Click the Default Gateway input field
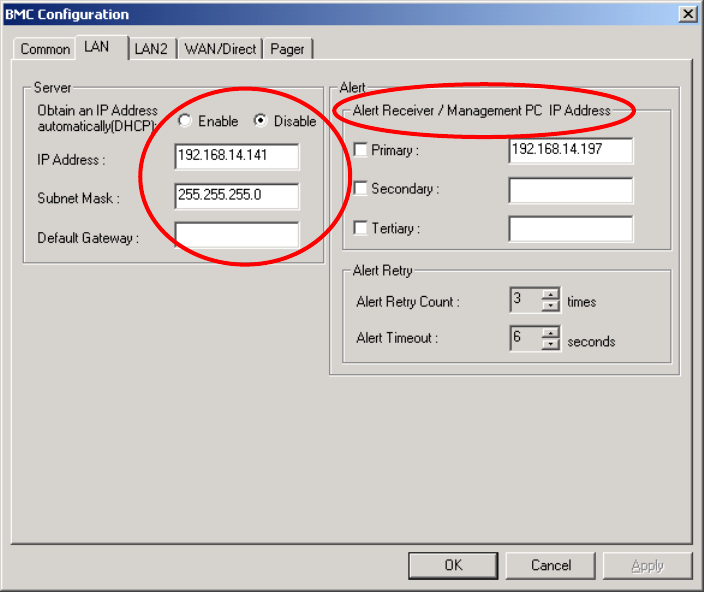The height and width of the screenshot is (592, 704). (237, 235)
